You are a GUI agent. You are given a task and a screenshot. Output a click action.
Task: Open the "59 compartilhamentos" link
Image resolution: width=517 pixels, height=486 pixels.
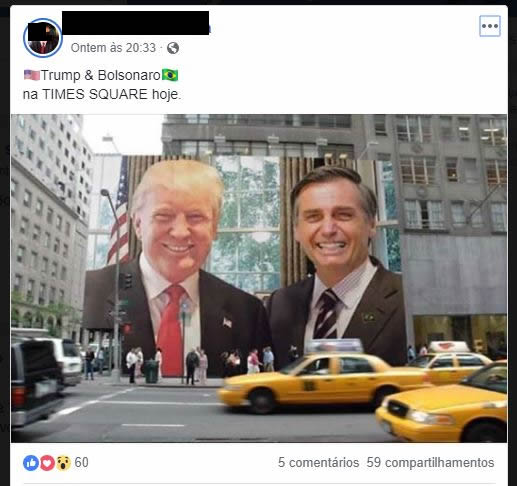pyautogui.click(x=430, y=463)
